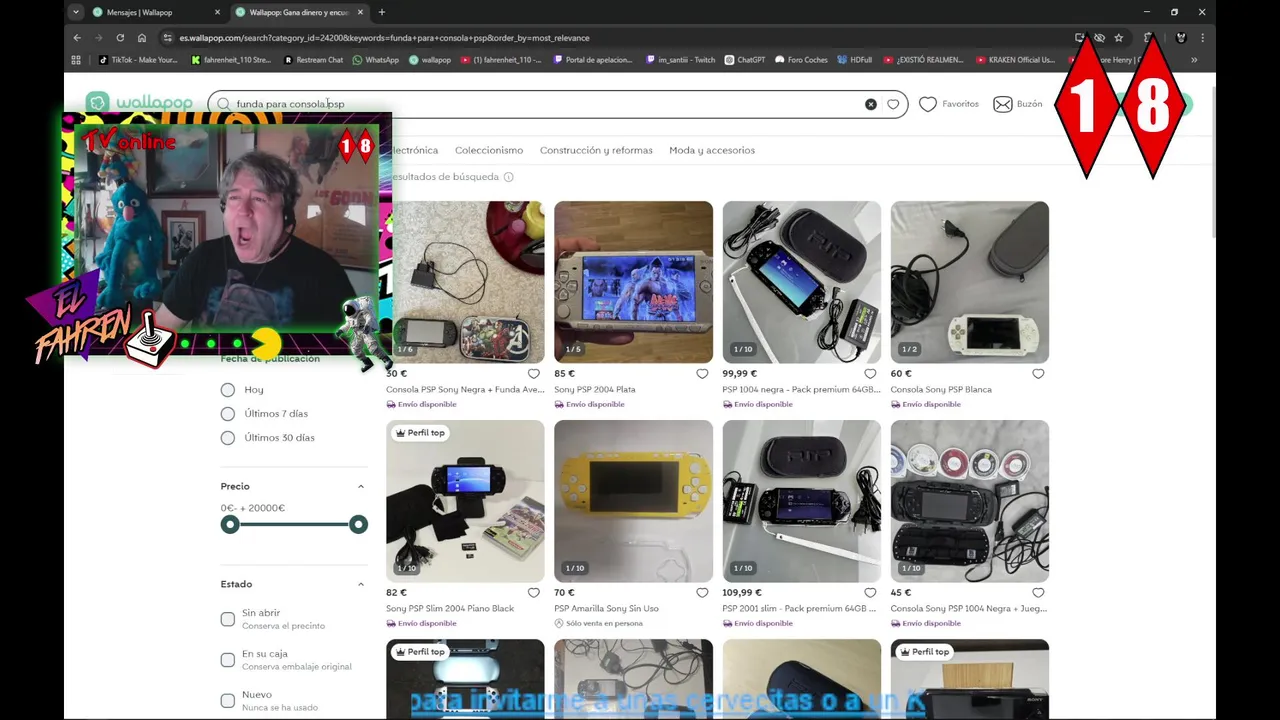Open the Consola Sony PSP Blanca photo
The image size is (1280, 720).
pyautogui.click(x=970, y=282)
